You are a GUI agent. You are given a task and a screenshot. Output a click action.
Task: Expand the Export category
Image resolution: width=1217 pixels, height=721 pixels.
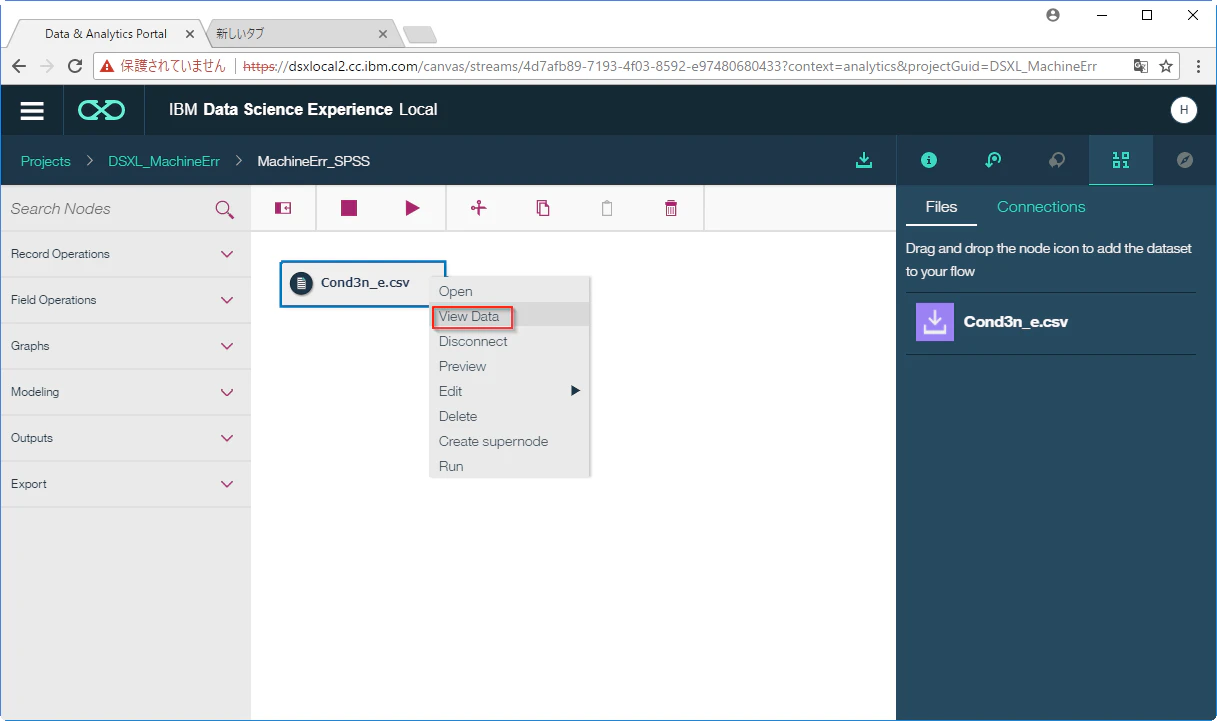125,484
